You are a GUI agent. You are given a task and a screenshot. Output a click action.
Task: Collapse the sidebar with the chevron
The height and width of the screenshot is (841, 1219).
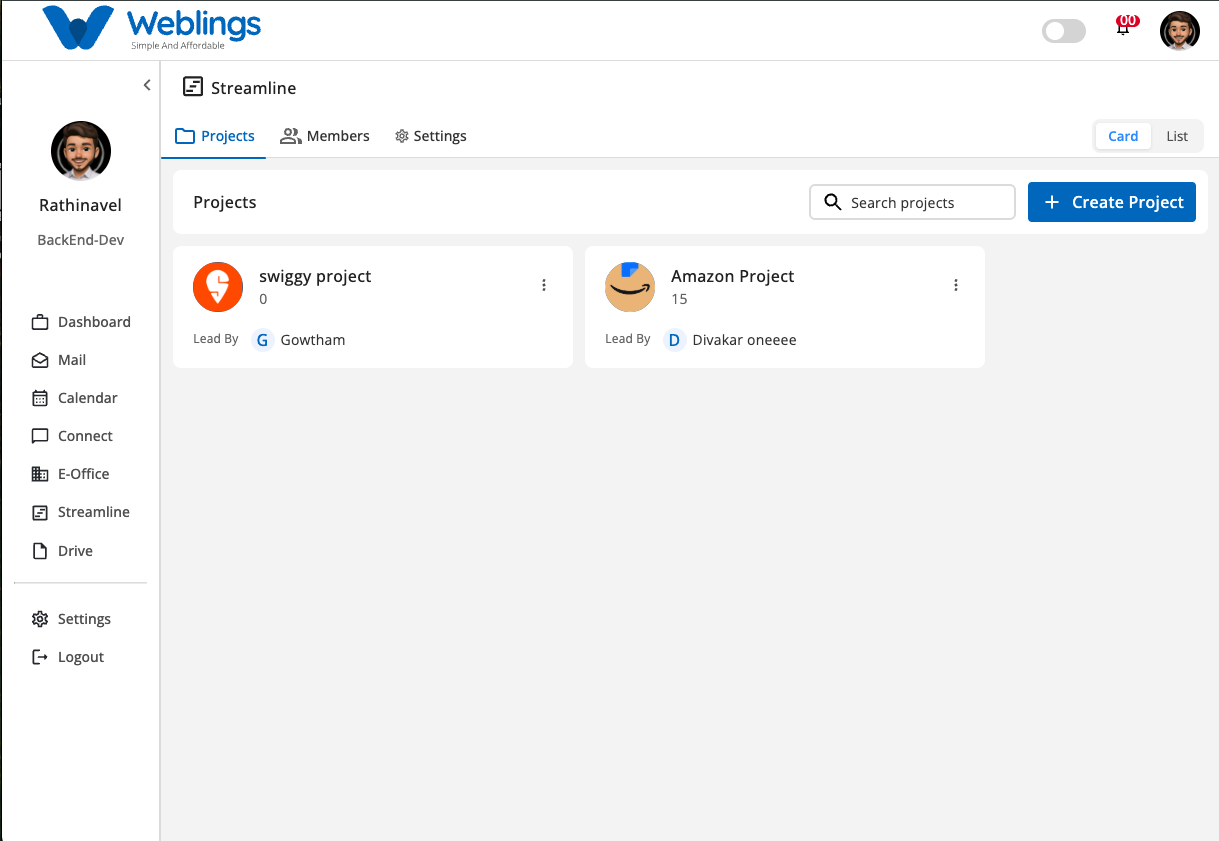coord(147,85)
